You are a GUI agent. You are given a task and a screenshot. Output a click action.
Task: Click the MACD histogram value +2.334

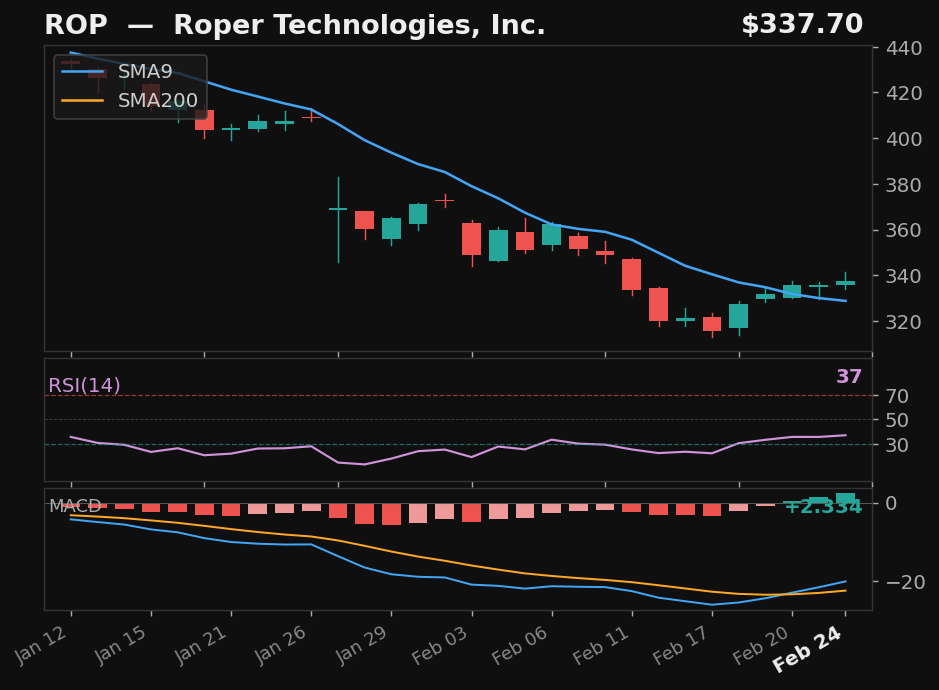(x=823, y=507)
